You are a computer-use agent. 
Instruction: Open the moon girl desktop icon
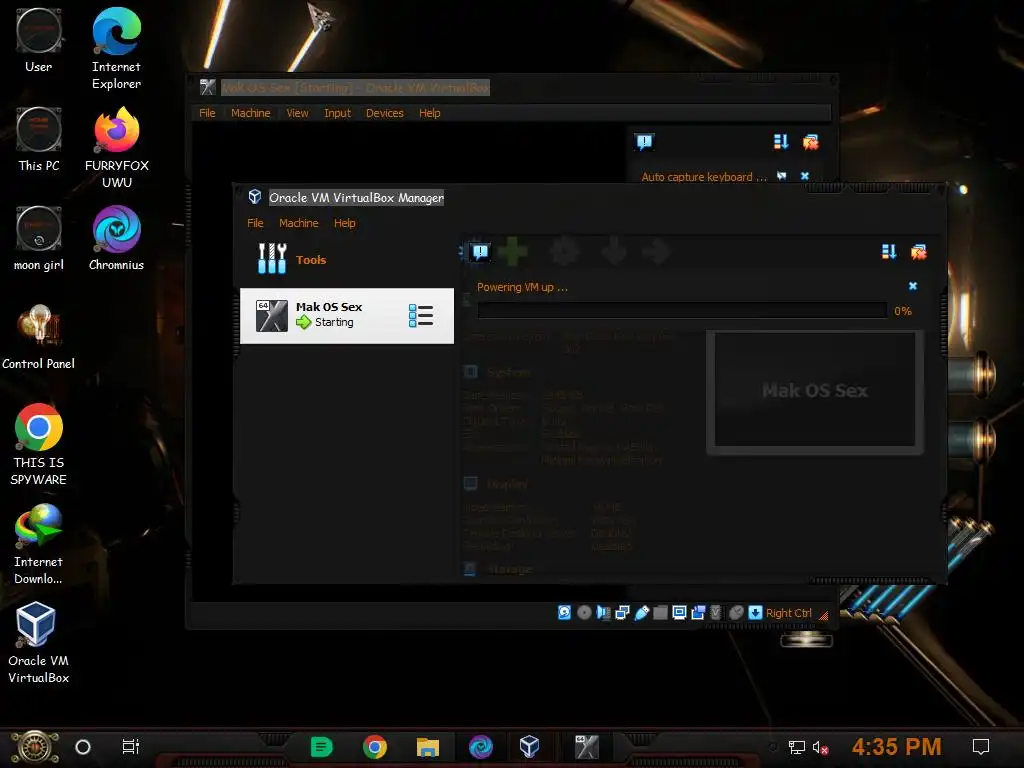point(39,238)
